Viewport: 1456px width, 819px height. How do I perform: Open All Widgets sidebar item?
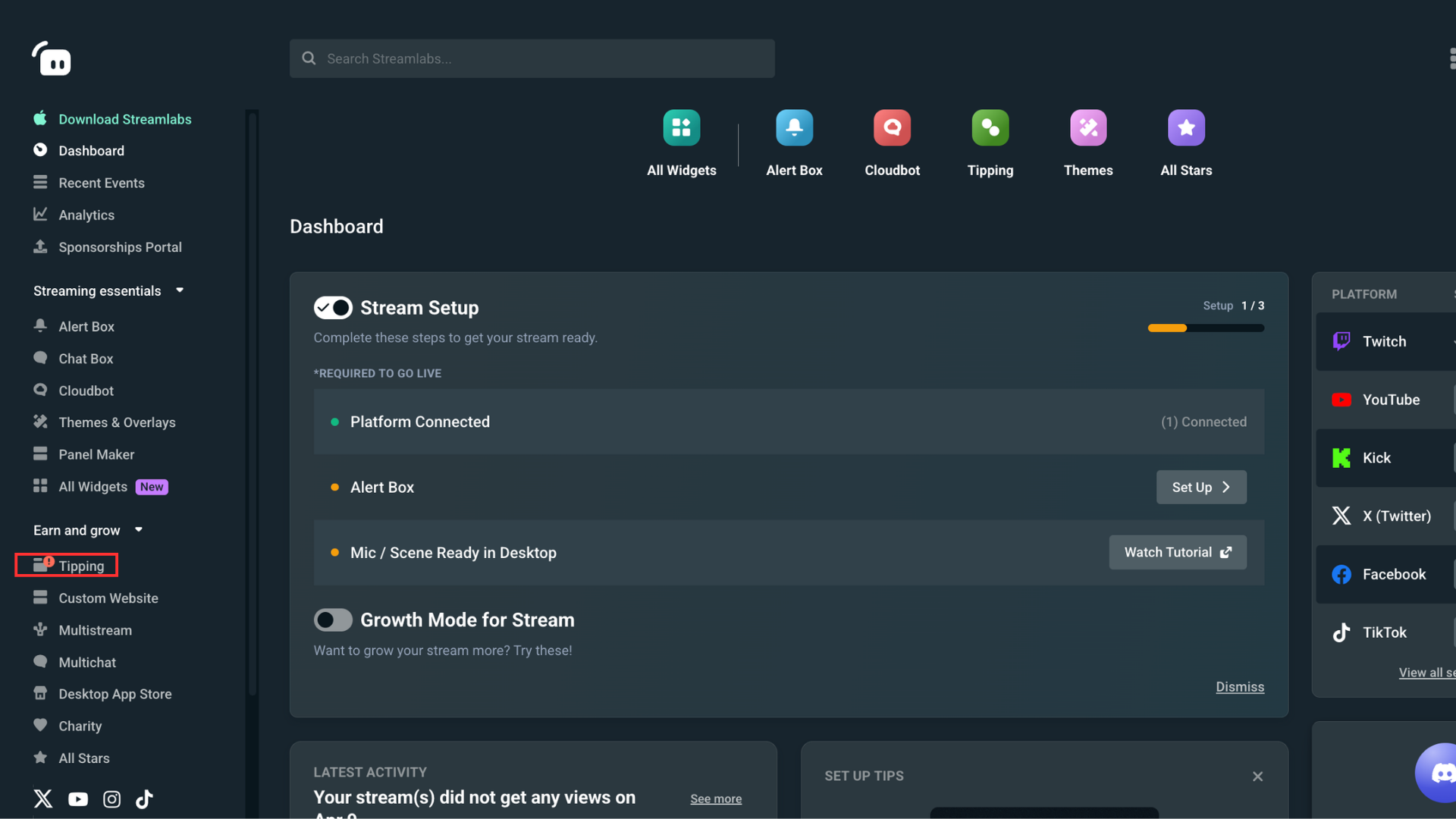[101, 487]
